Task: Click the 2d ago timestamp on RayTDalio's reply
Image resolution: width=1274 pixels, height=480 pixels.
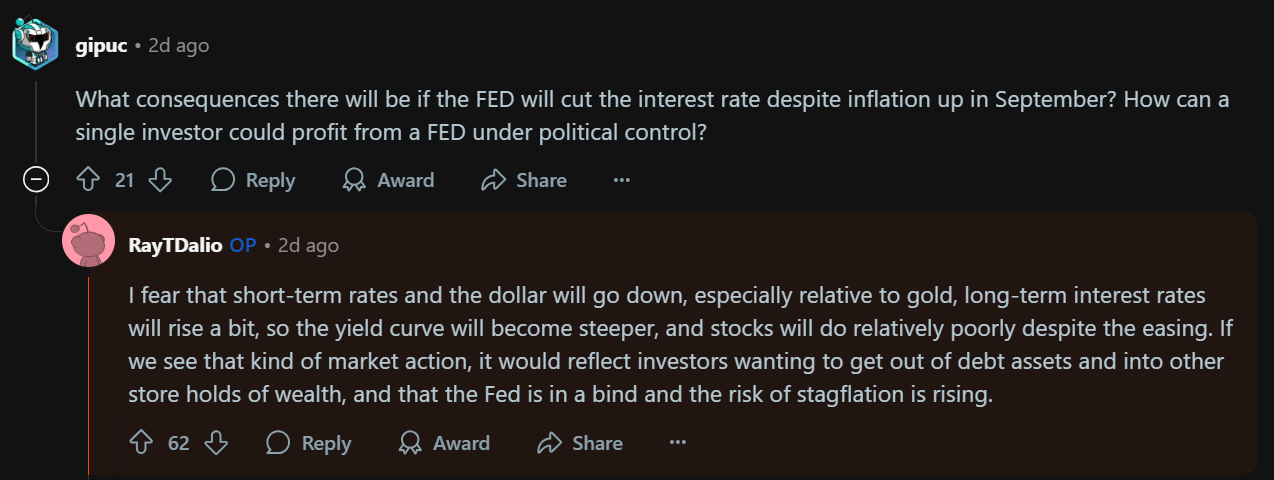Action: click(x=308, y=245)
